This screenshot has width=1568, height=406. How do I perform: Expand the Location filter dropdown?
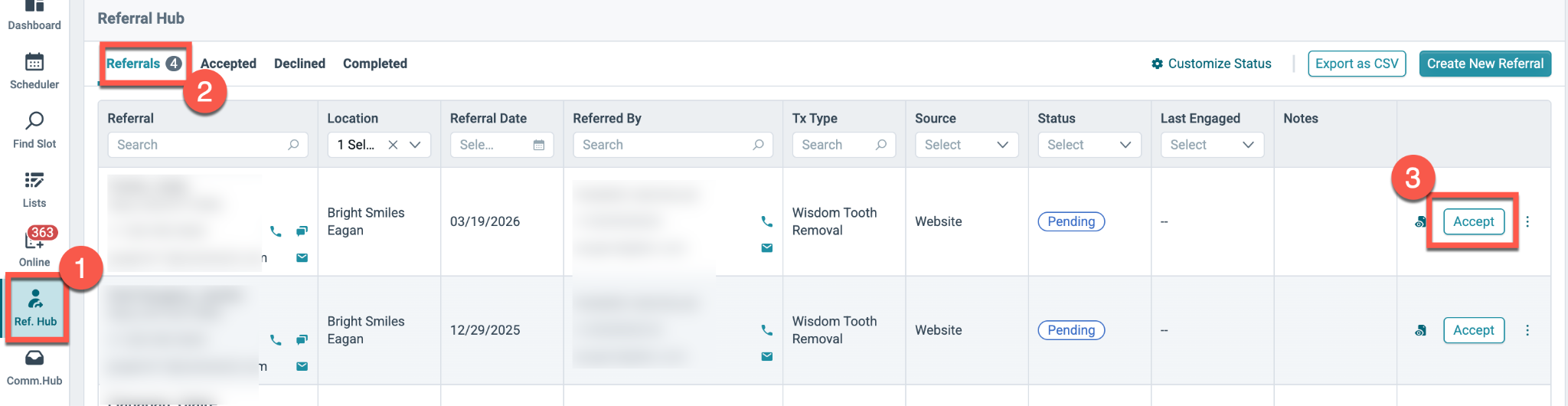[x=415, y=145]
